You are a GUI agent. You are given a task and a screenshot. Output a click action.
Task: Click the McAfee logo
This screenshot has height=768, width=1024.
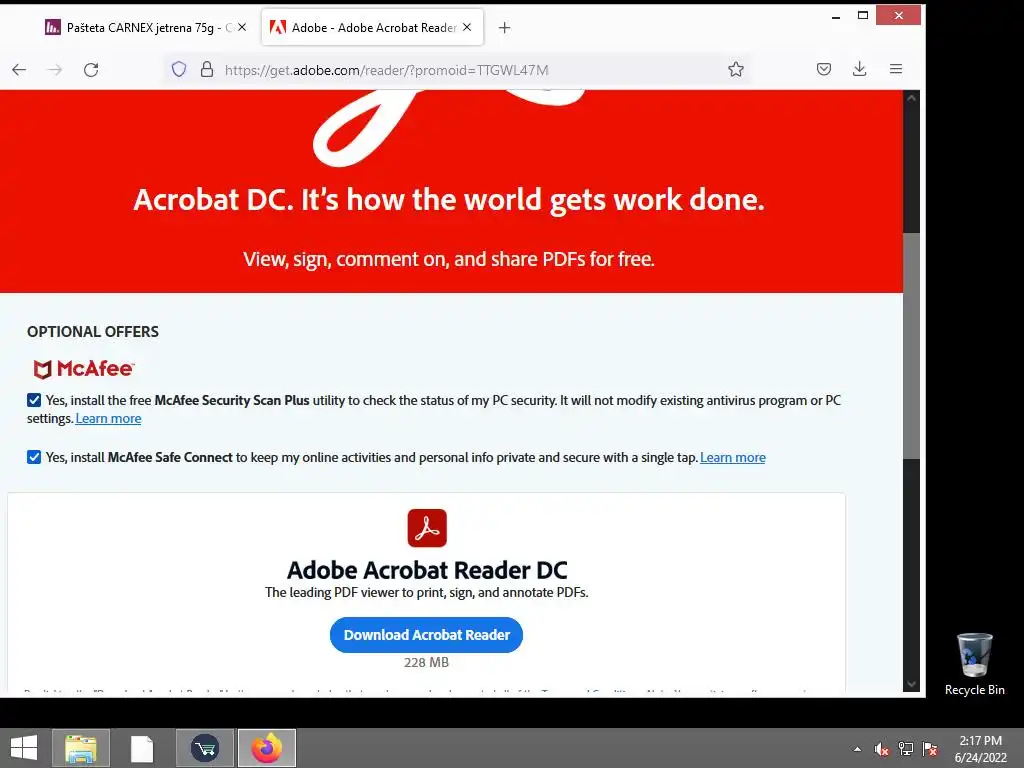[84, 369]
